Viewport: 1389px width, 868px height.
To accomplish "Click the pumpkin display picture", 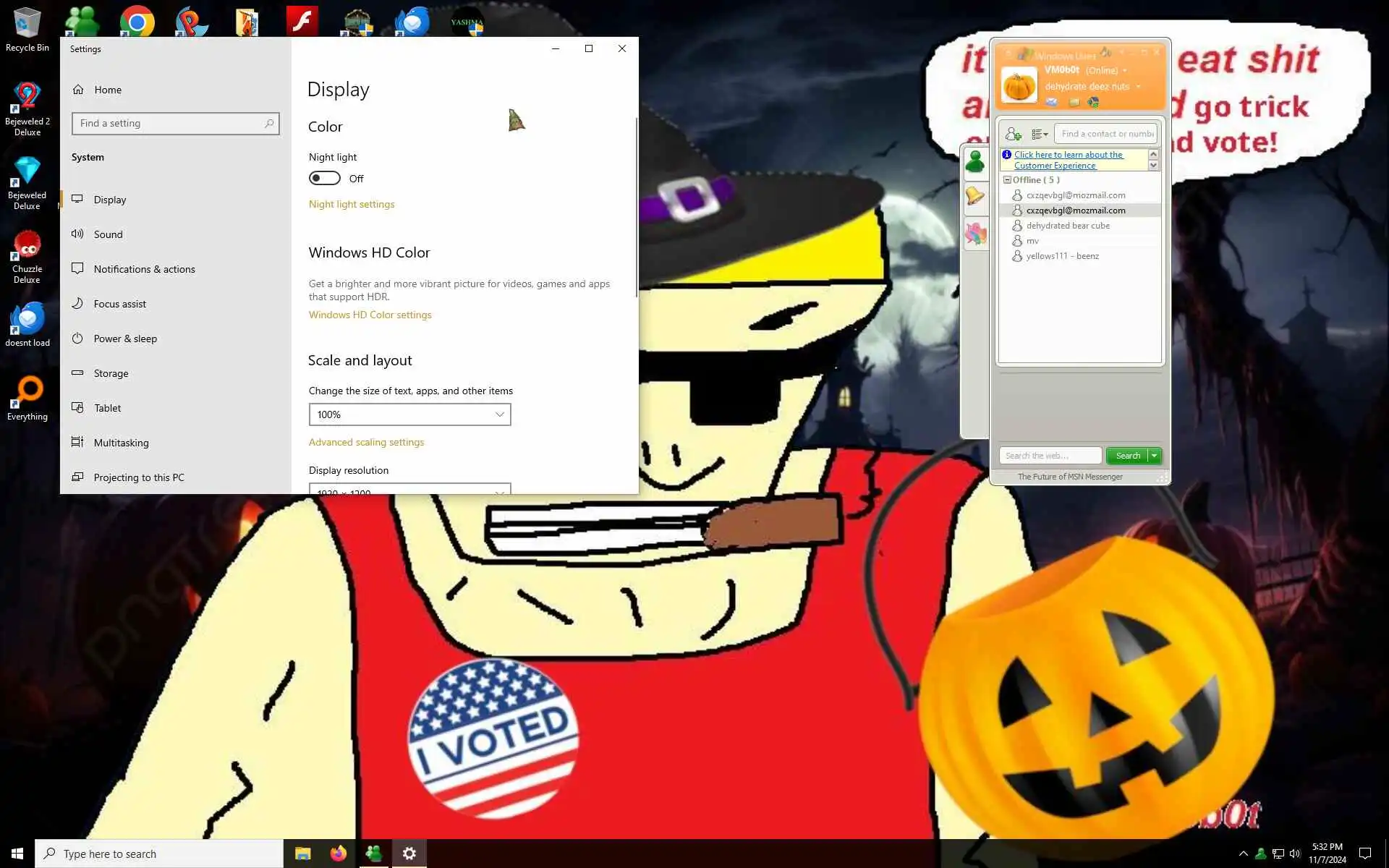I will point(1019,86).
